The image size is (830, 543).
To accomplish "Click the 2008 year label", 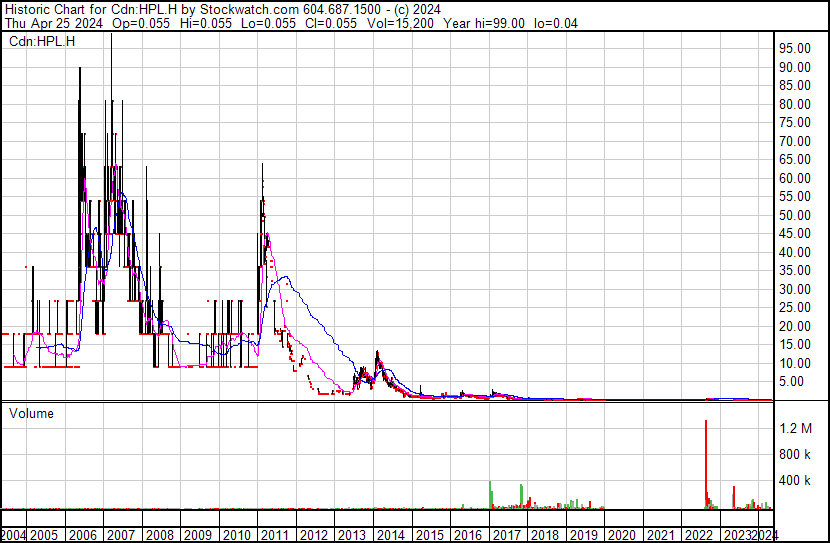I will coord(159,535).
